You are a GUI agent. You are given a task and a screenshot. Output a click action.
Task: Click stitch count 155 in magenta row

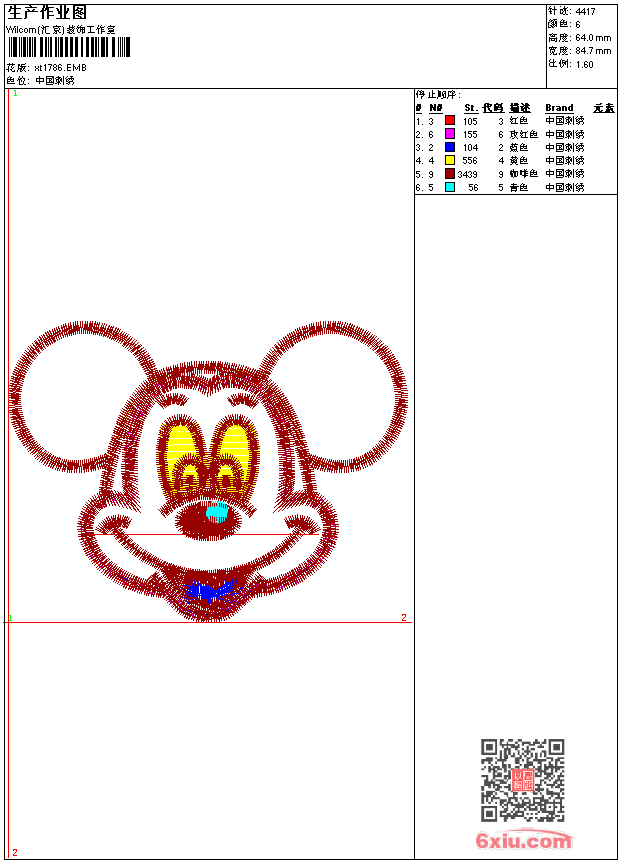click(x=470, y=134)
